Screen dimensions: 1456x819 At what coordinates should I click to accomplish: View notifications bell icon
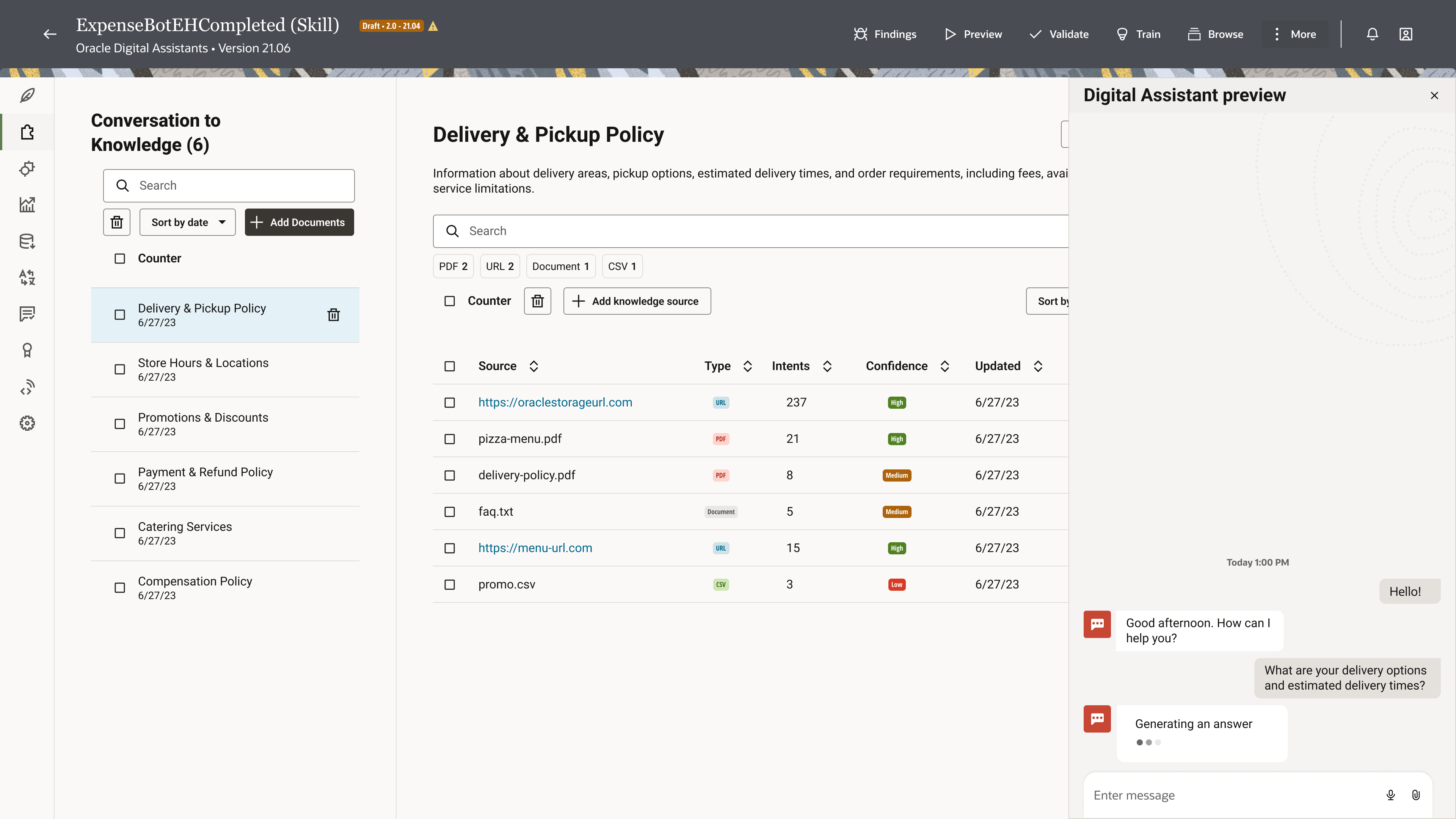pyautogui.click(x=1372, y=34)
